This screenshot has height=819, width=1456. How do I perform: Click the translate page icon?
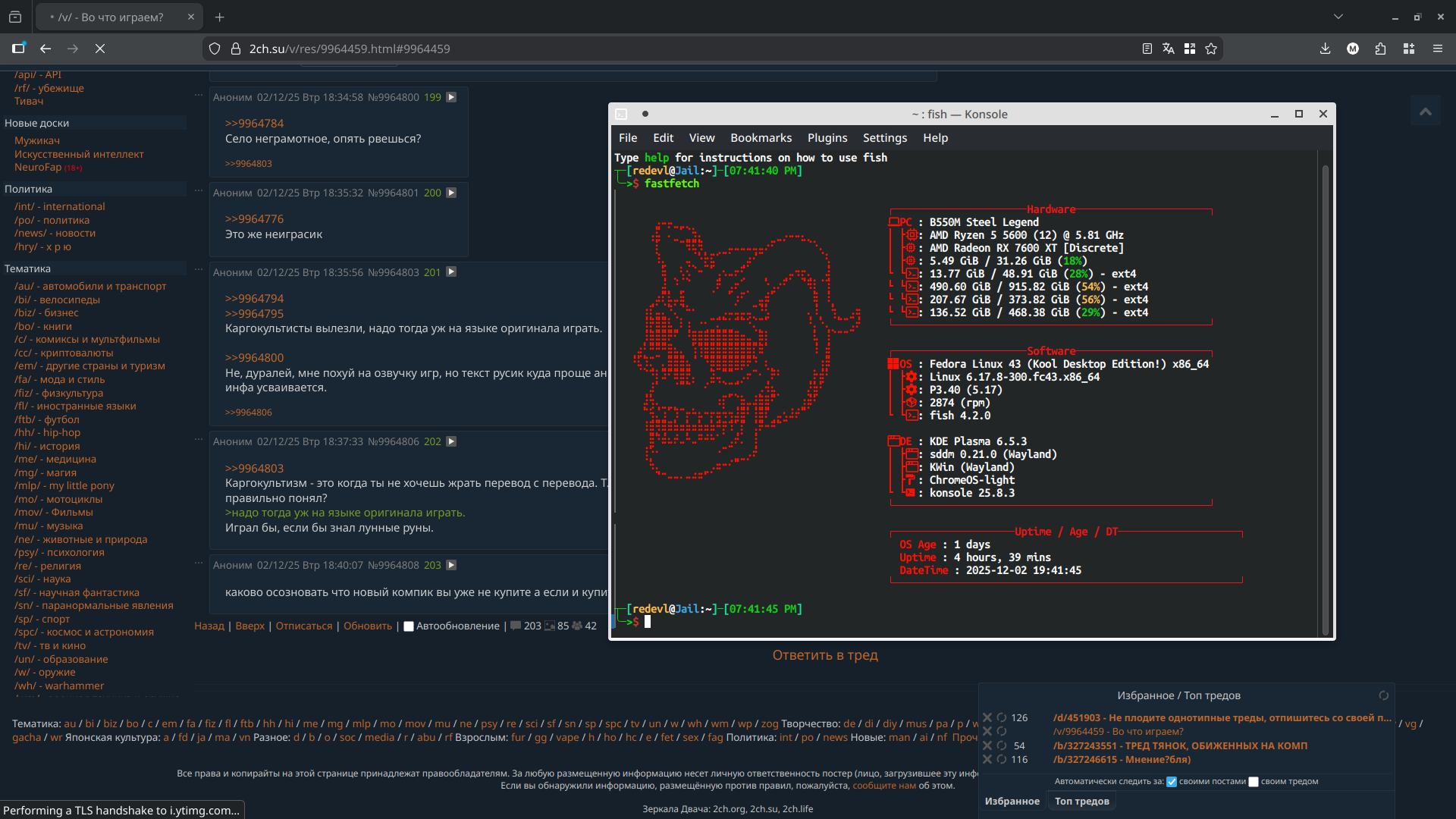1168,49
